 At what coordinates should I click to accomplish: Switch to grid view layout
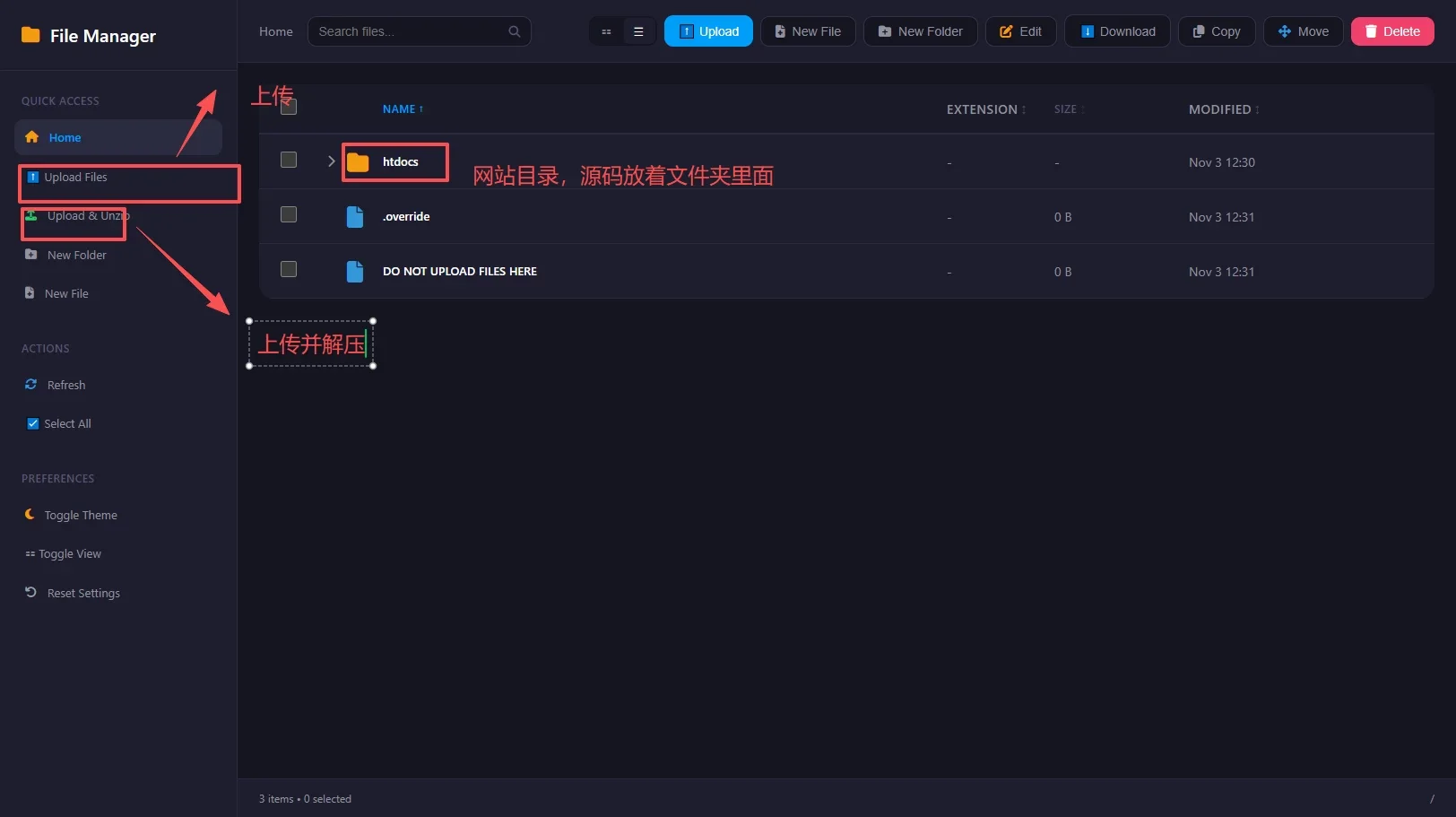606,30
